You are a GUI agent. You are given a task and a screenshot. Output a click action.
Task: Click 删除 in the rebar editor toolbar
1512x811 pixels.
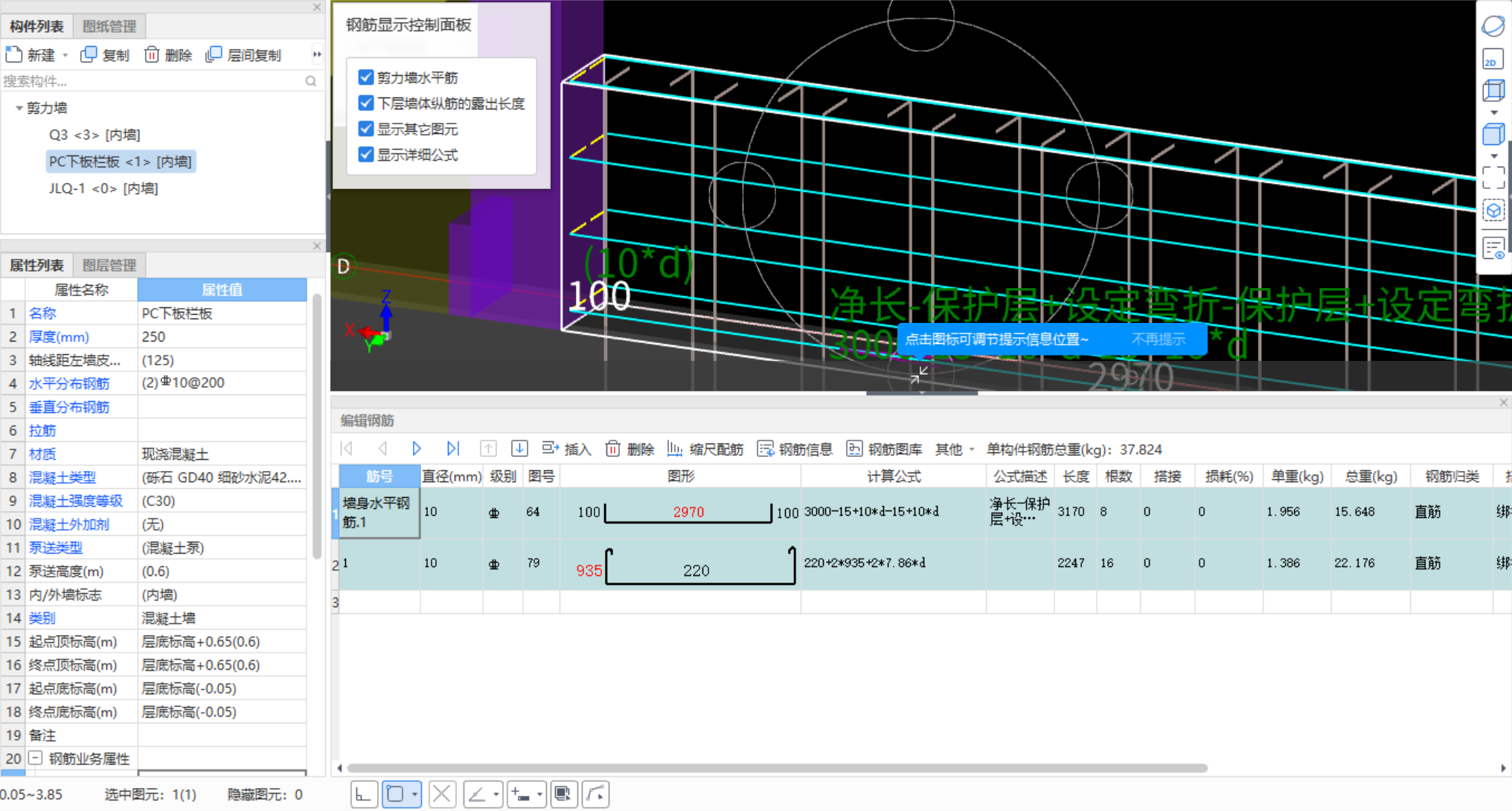pos(630,449)
